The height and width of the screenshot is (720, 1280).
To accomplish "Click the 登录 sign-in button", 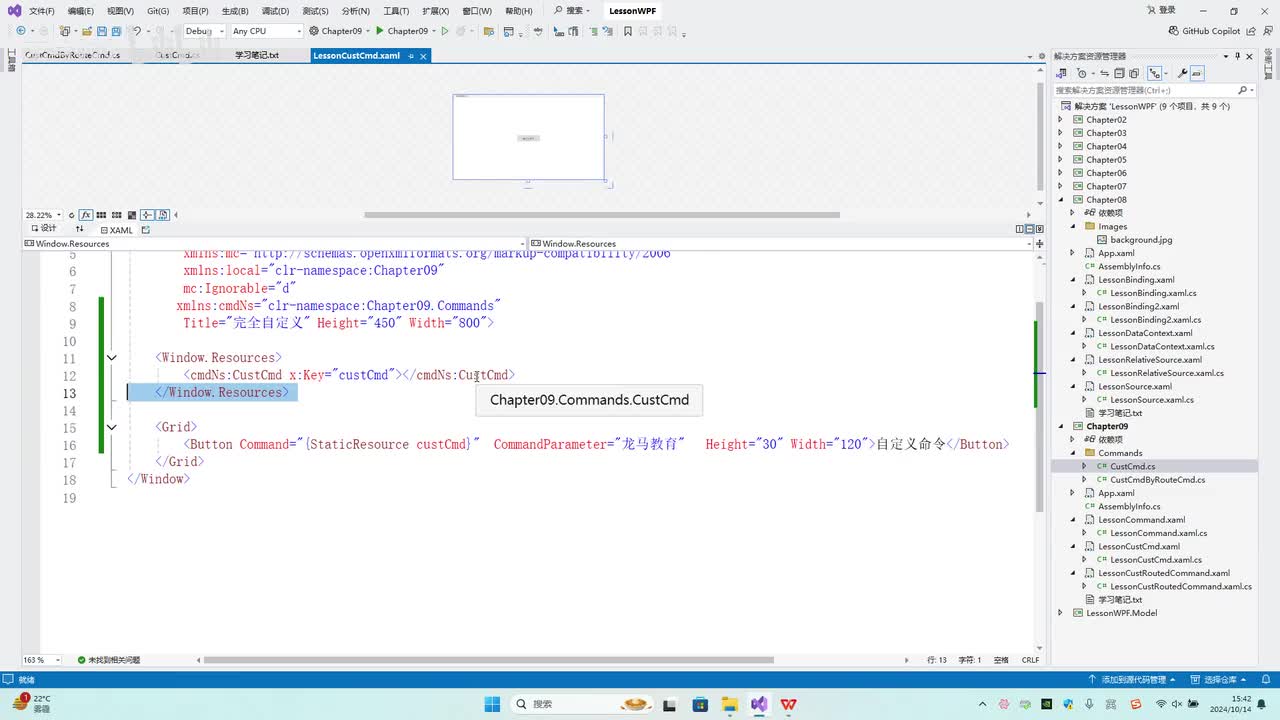I will tap(1160, 11).
